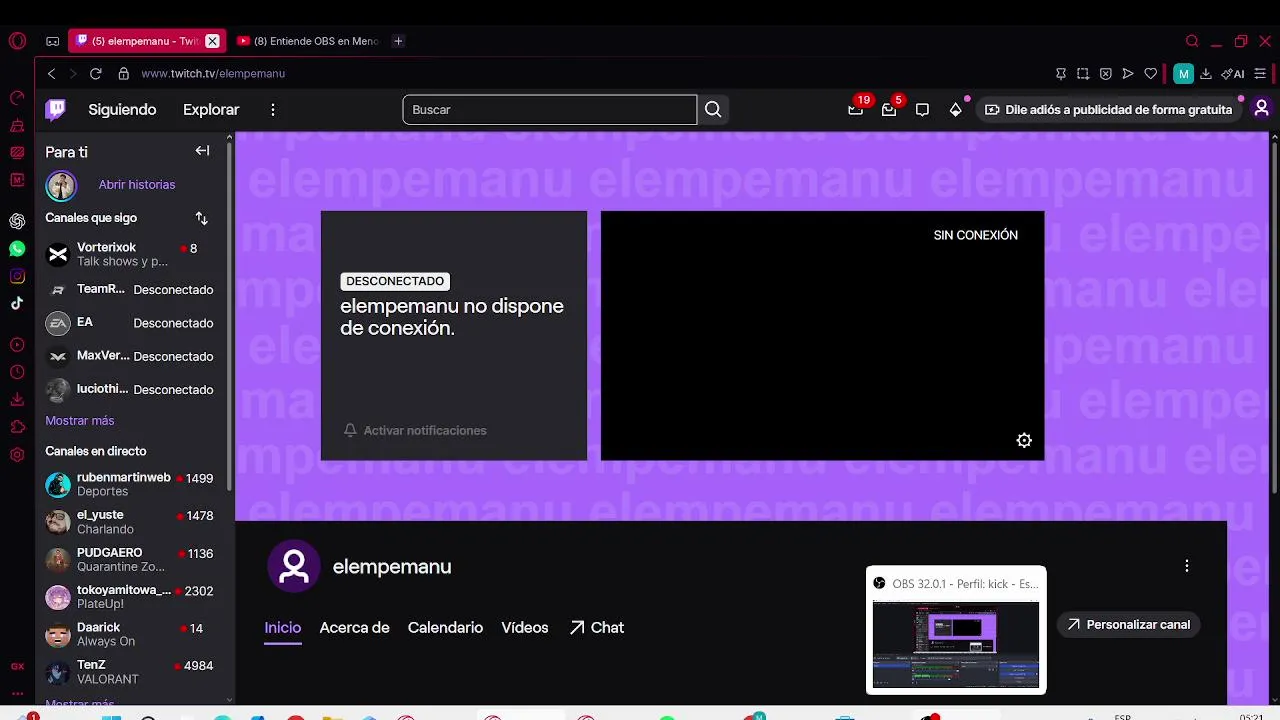Open History clock icon in sidebar
This screenshot has height=720, width=1280.
[x=17, y=372]
